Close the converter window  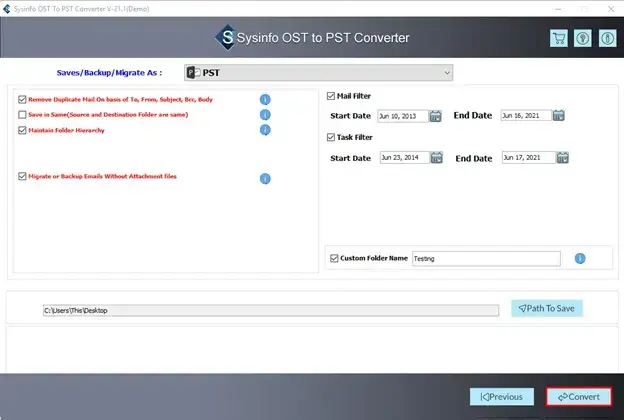pos(611,9)
